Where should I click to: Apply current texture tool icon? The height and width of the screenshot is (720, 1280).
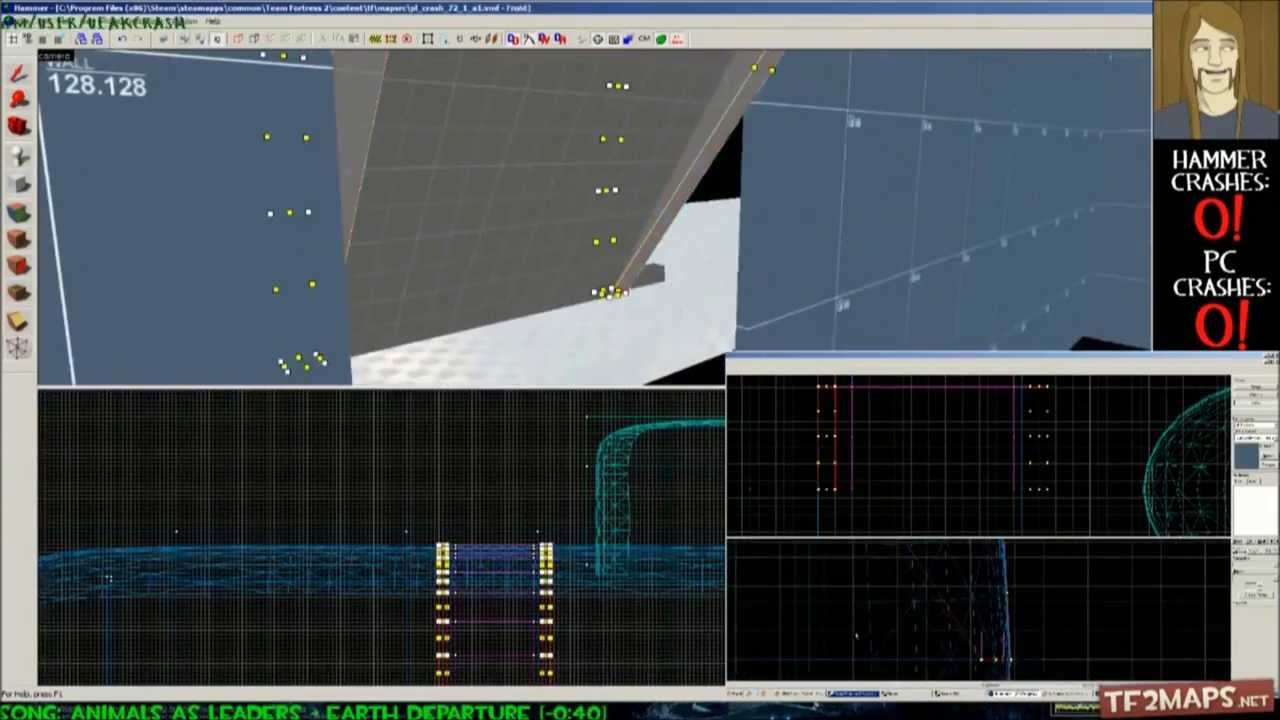[x=18, y=238]
